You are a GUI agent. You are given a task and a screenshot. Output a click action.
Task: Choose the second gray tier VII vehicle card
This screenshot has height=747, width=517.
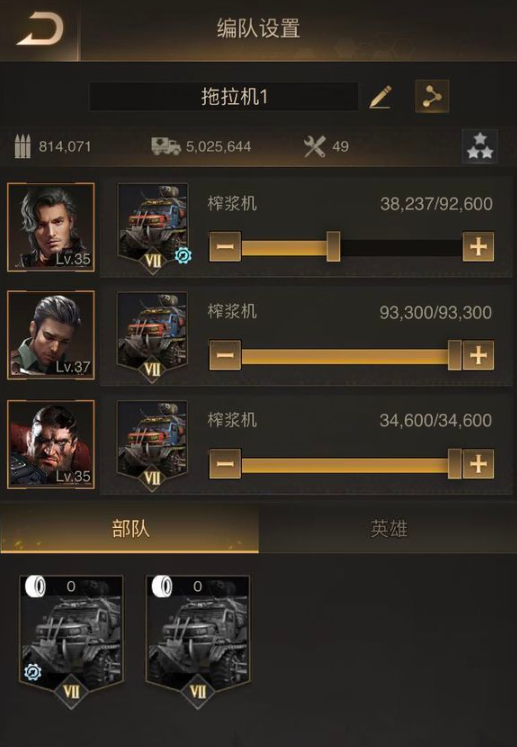pyautogui.click(x=198, y=639)
